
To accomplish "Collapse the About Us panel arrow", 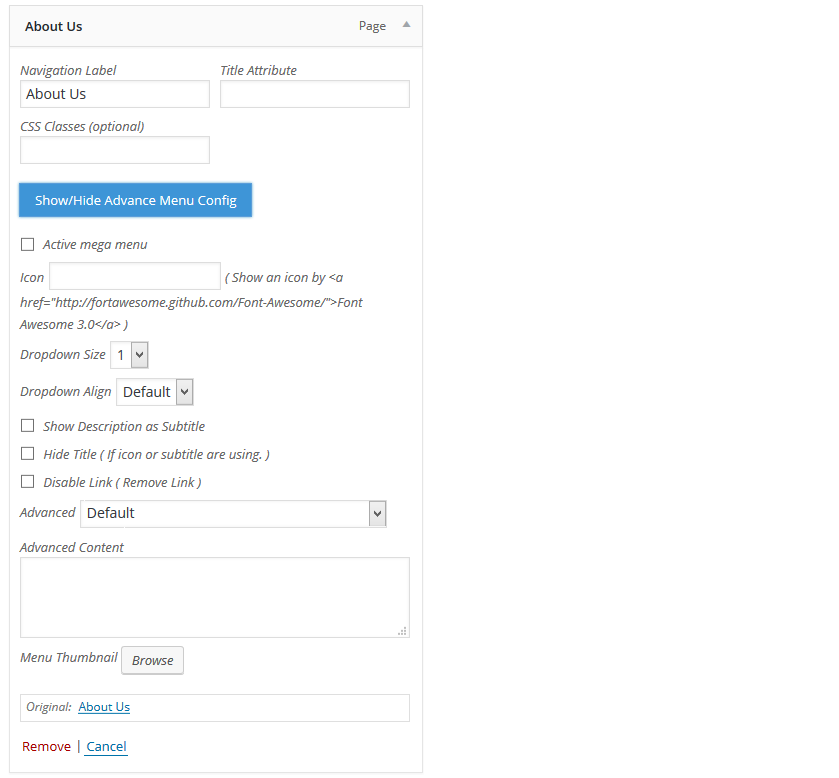I will (406, 25).
